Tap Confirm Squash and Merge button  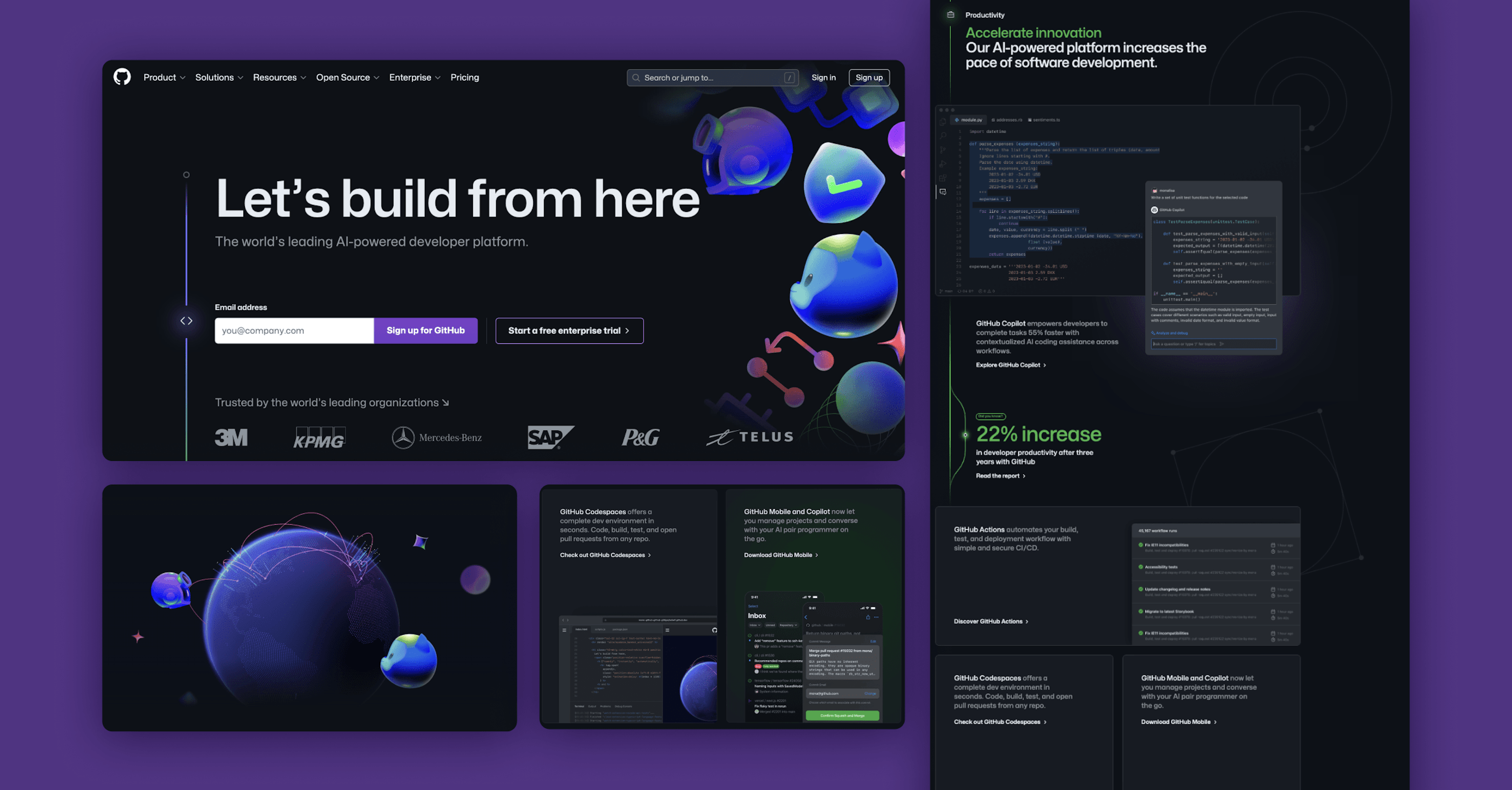(x=842, y=716)
